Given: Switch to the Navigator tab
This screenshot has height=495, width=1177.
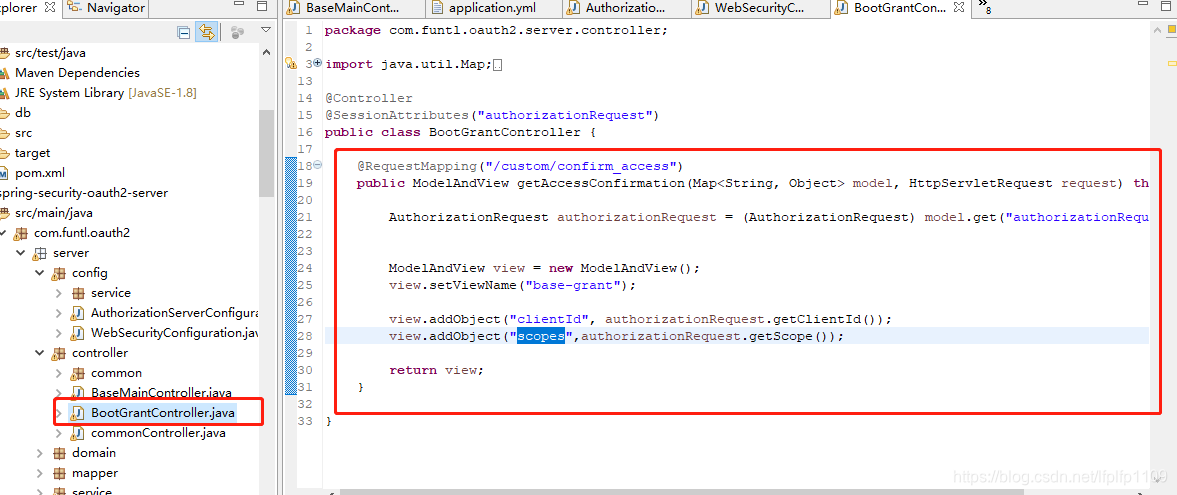Looking at the screenshot, I should click(x=108, y=8).
